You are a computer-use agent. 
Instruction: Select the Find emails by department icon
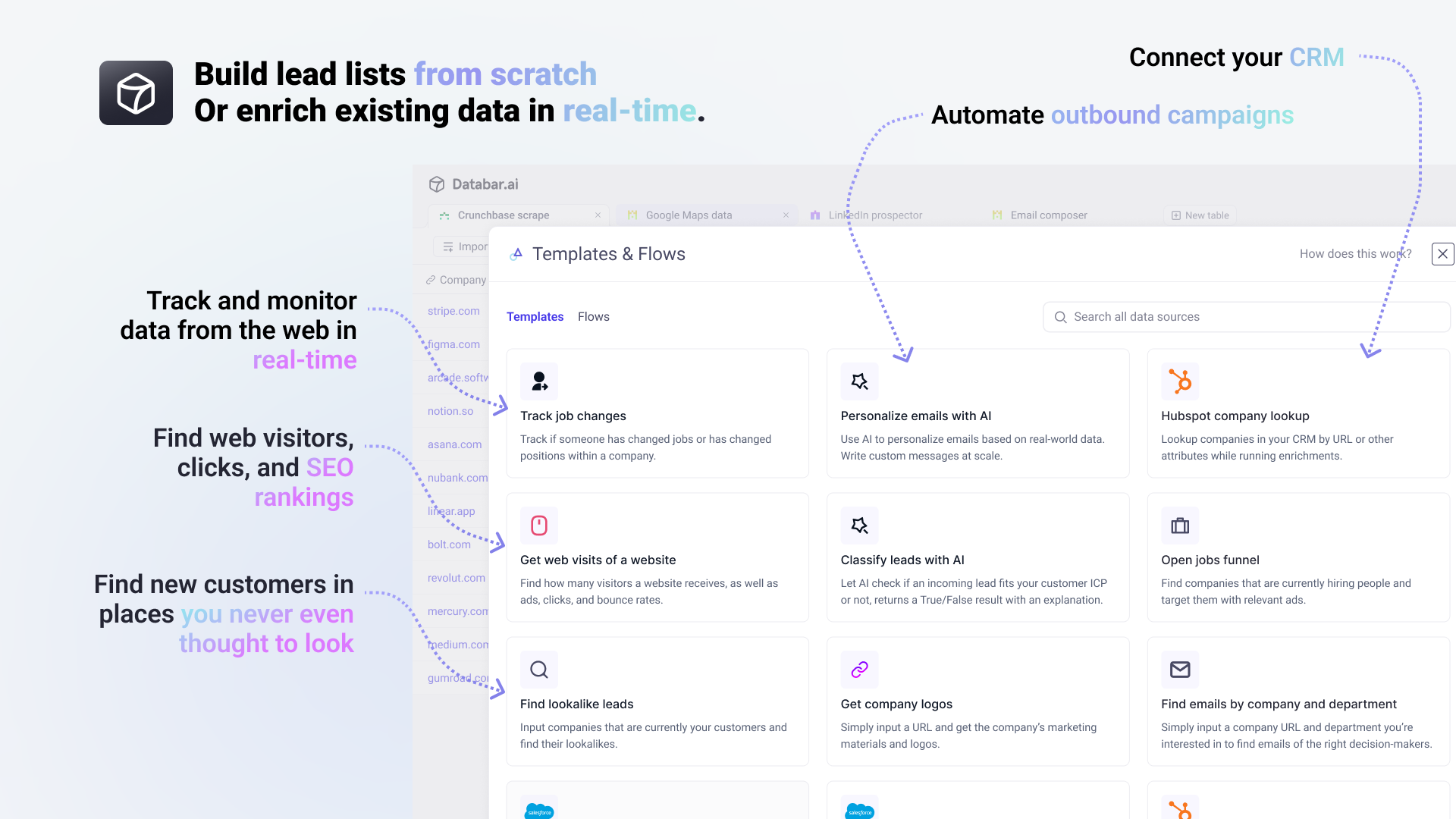pos(1178,669)
